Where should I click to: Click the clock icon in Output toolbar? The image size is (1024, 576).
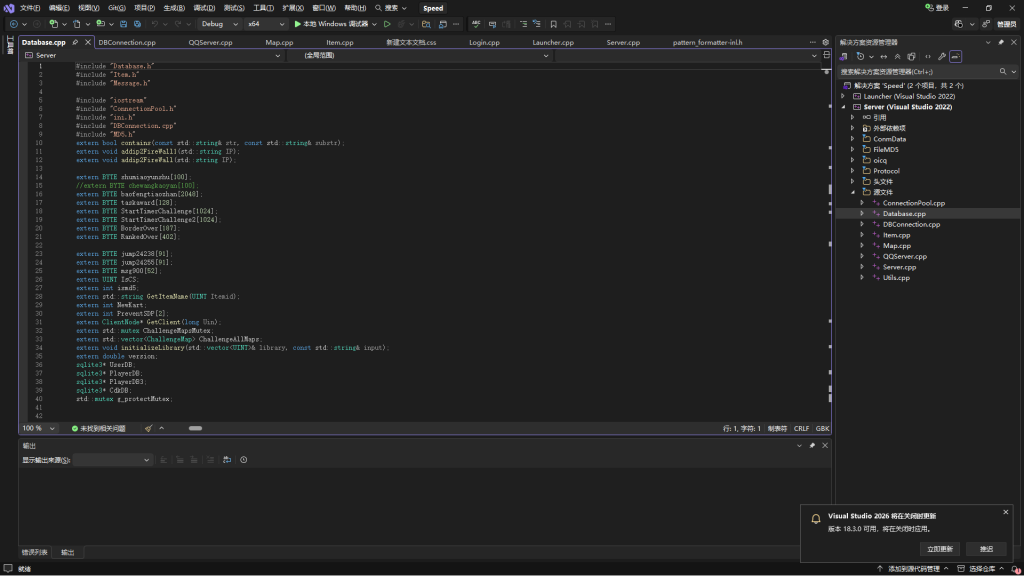[x=243, y=460]
